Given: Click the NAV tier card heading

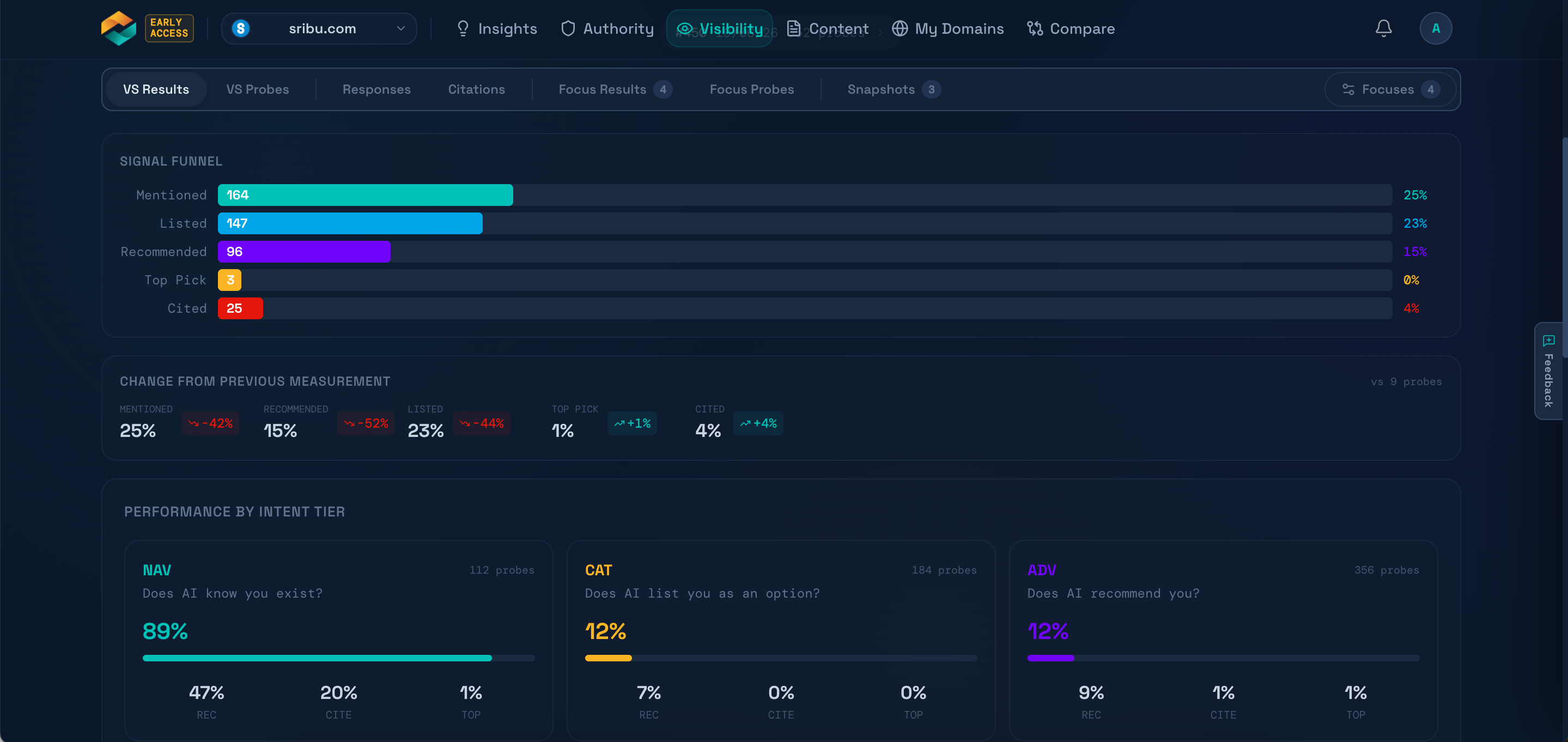Looking at the screenshot, I should (156, 570).
